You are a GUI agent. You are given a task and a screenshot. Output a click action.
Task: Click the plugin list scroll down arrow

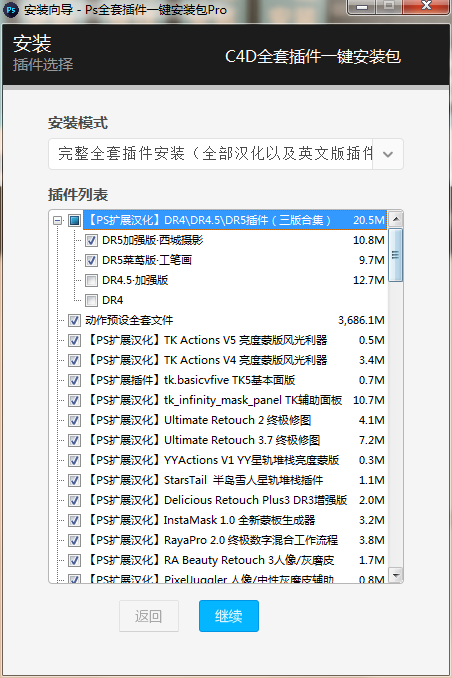click(x=396, y=575)
